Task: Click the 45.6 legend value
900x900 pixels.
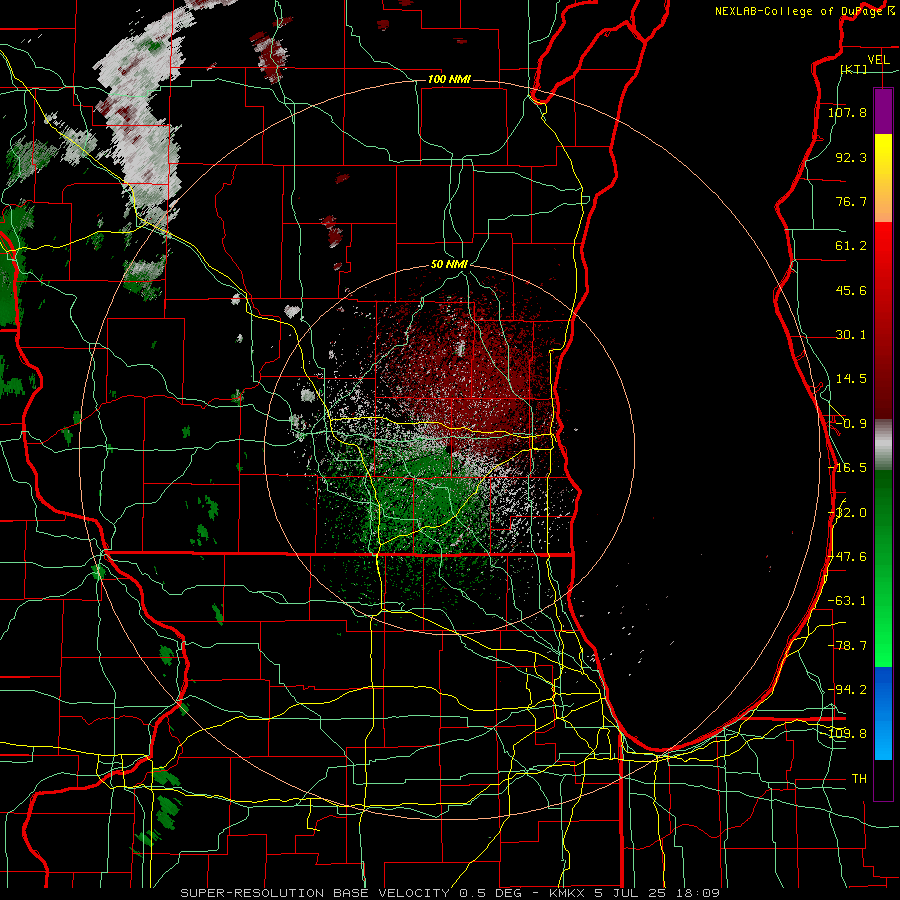Action: point(851,290)
